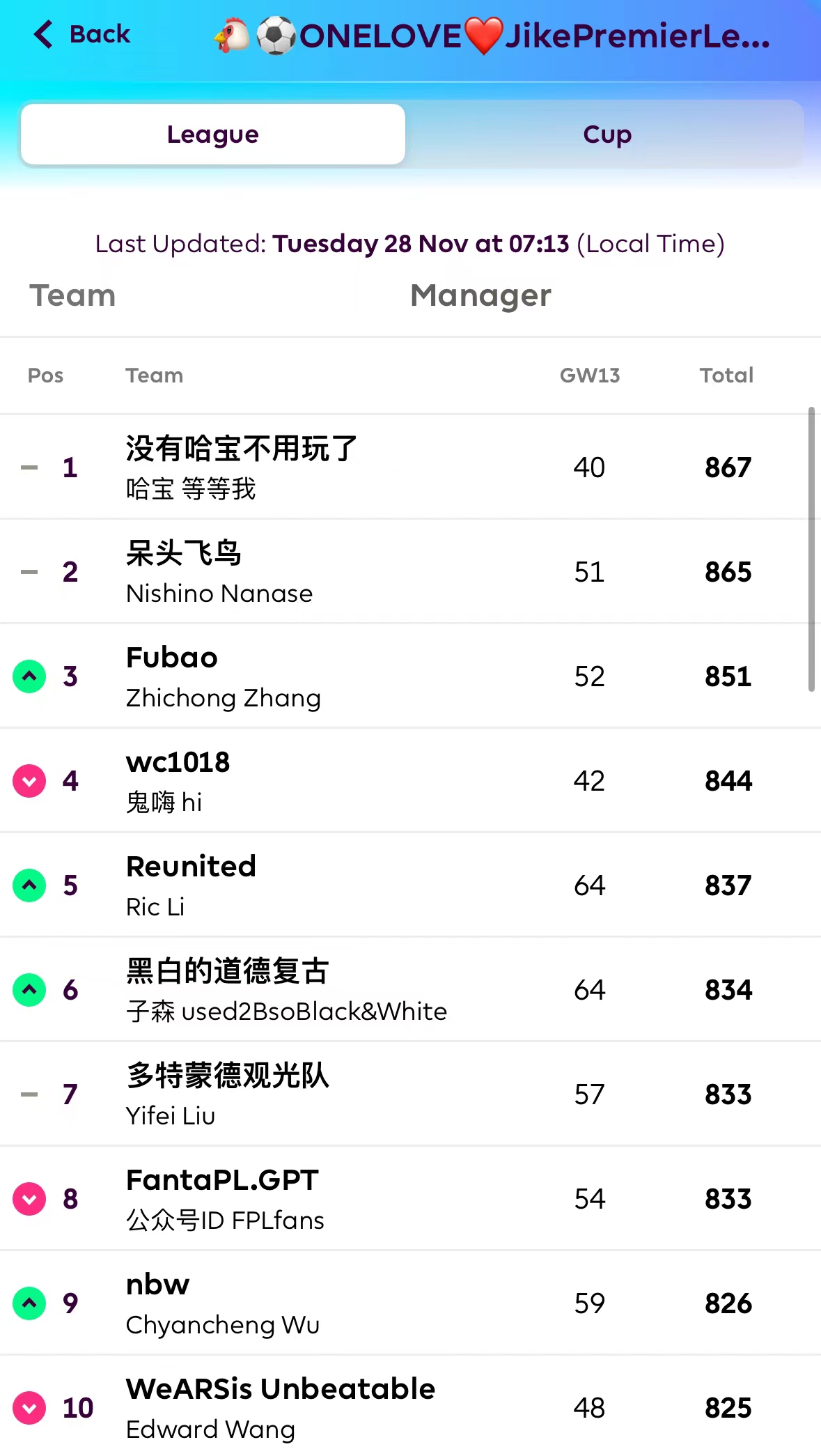Click the Total column header
Image resolution: width=821 pixels, height=1456 pixels.
click(x=726, y=375)
